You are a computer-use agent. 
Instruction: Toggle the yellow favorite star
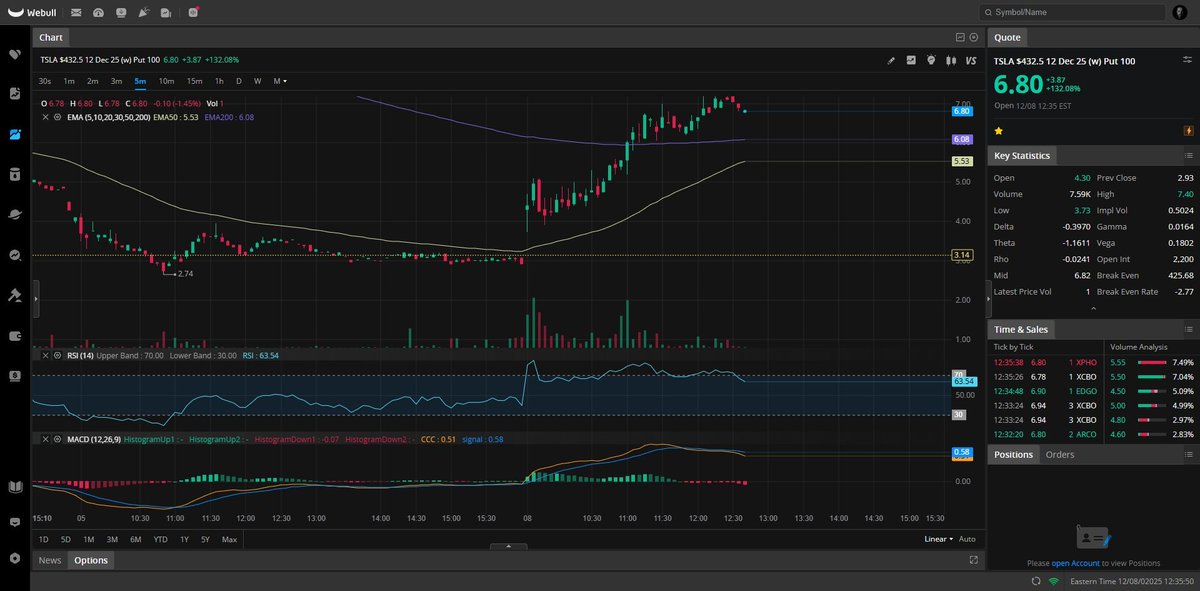[998, 131]
